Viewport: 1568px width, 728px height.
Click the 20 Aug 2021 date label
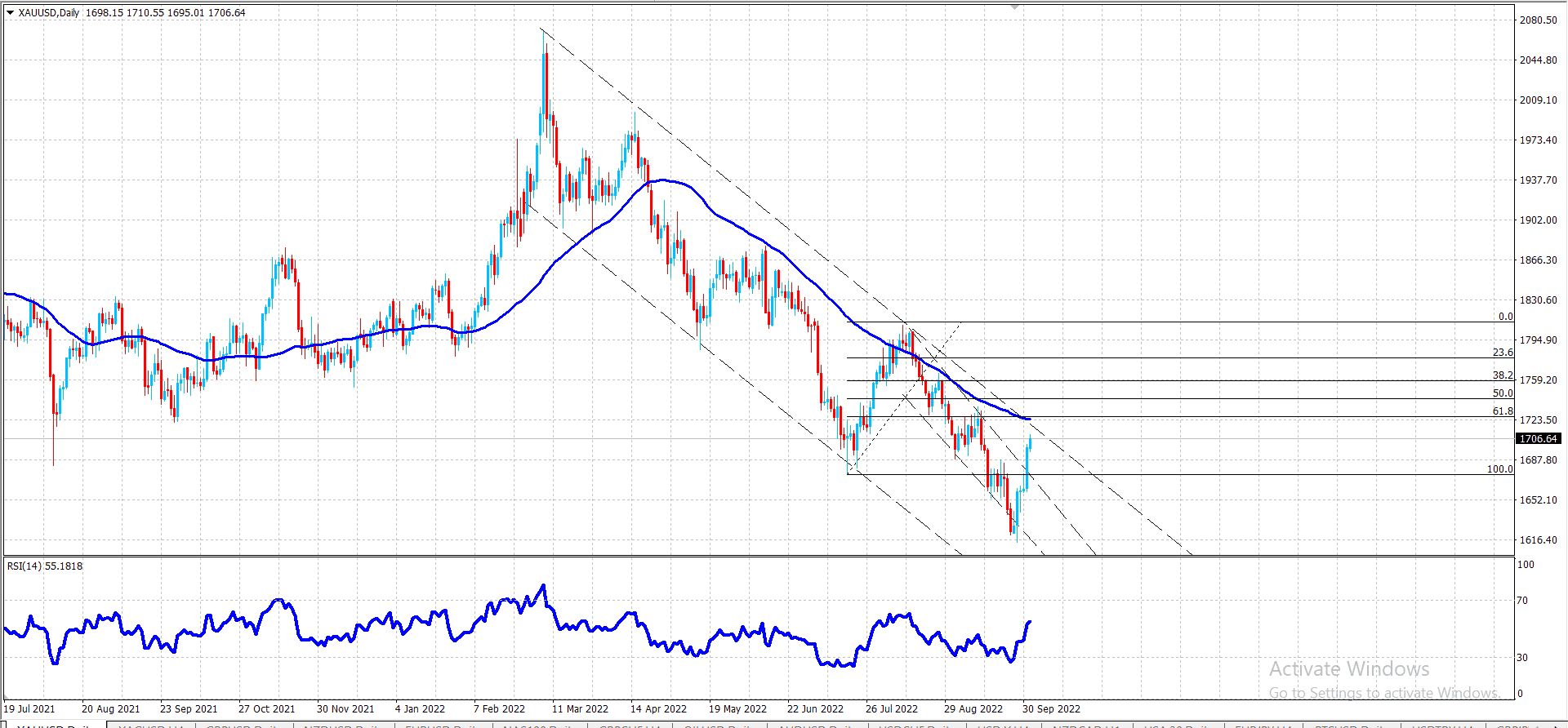tap(111, 709)
